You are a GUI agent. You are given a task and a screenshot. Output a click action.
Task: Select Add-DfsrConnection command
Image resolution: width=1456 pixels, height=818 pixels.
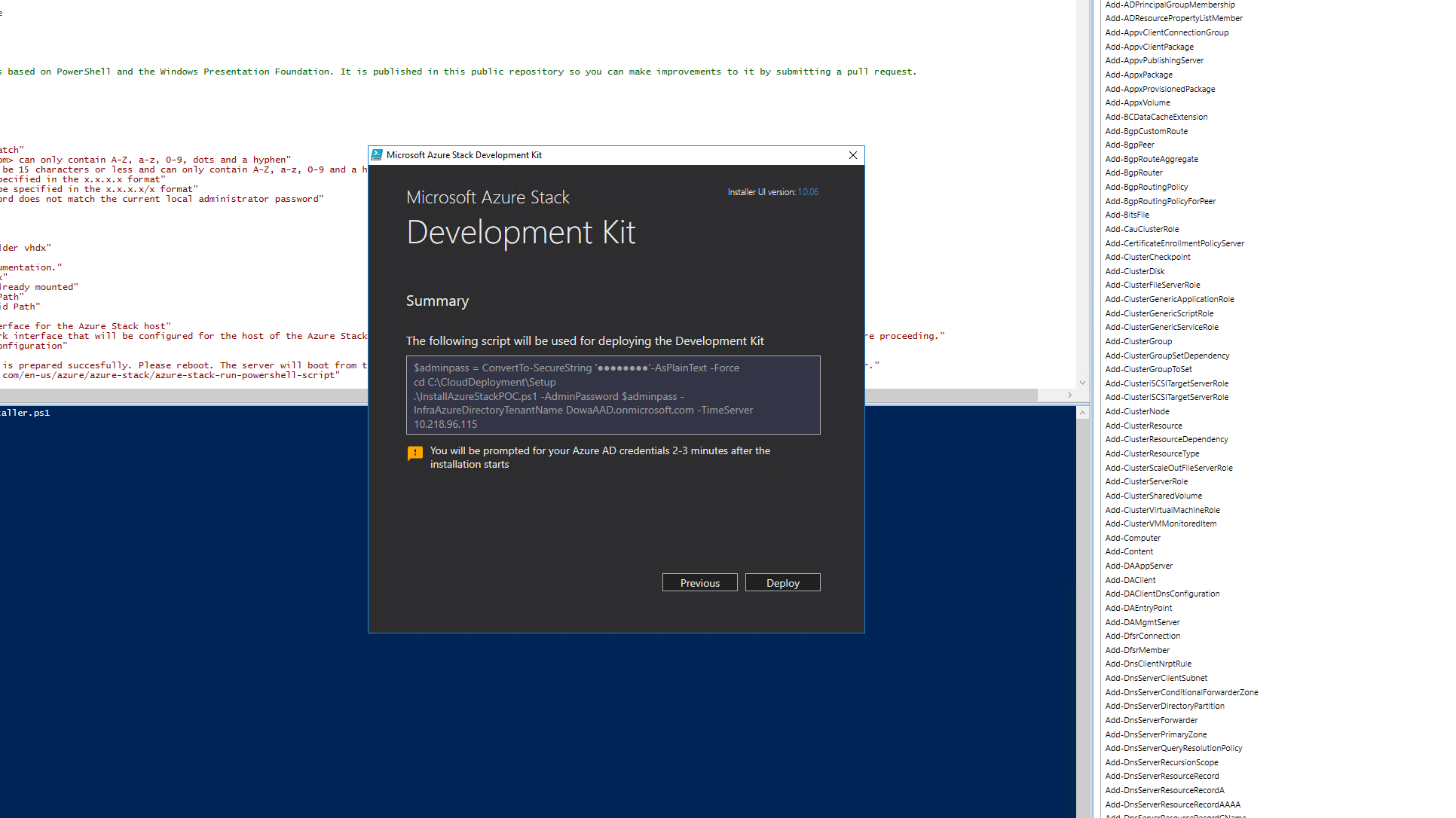(1142, 636)
